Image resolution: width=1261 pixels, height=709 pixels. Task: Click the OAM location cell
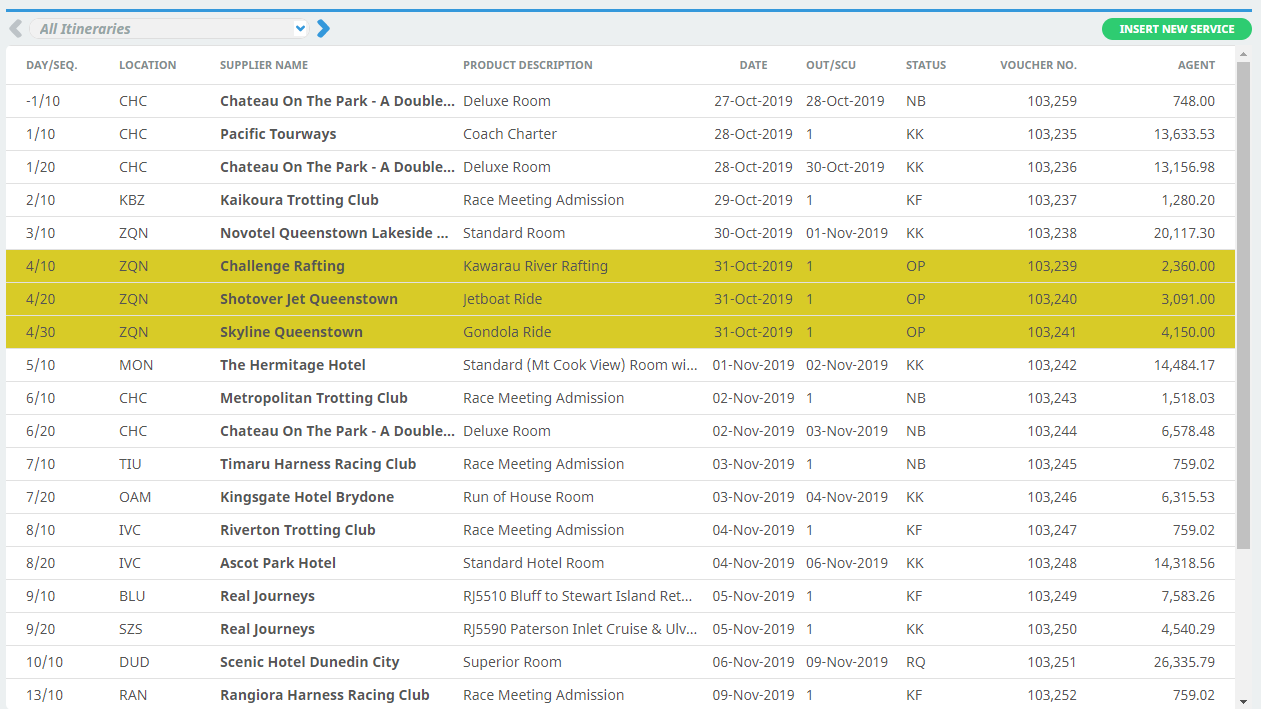coord(135,497)
